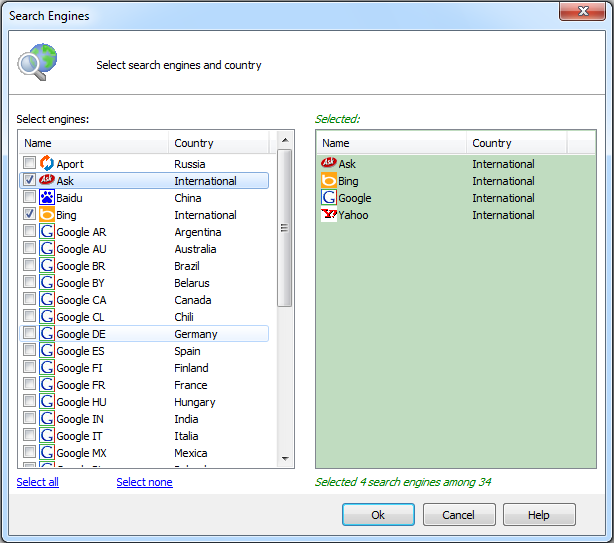Open Help for this dialog
The height and width of the screenshot is (543, 614).
[x=539, y=514]
